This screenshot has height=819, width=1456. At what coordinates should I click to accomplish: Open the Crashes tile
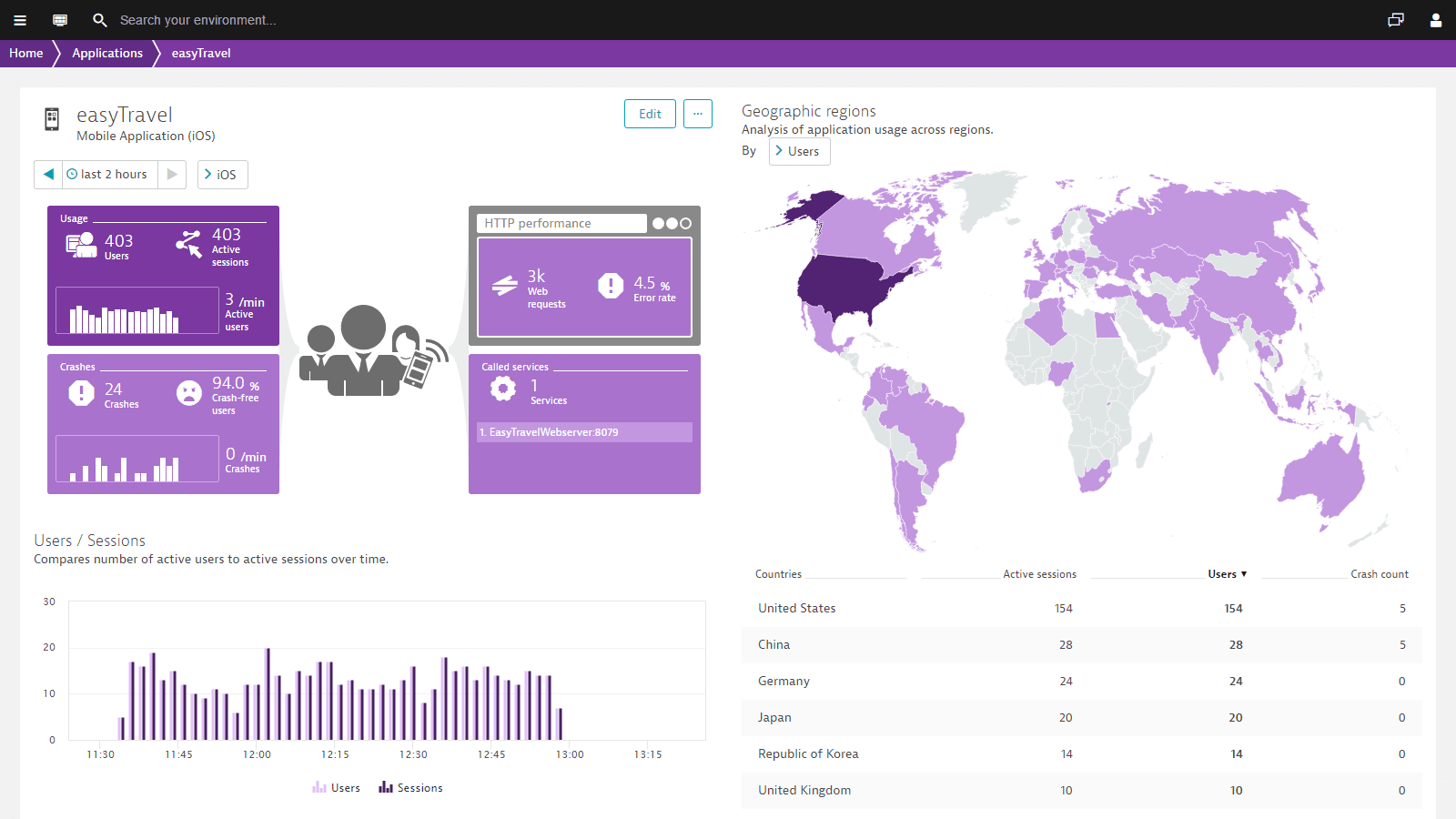coord(163,424)
